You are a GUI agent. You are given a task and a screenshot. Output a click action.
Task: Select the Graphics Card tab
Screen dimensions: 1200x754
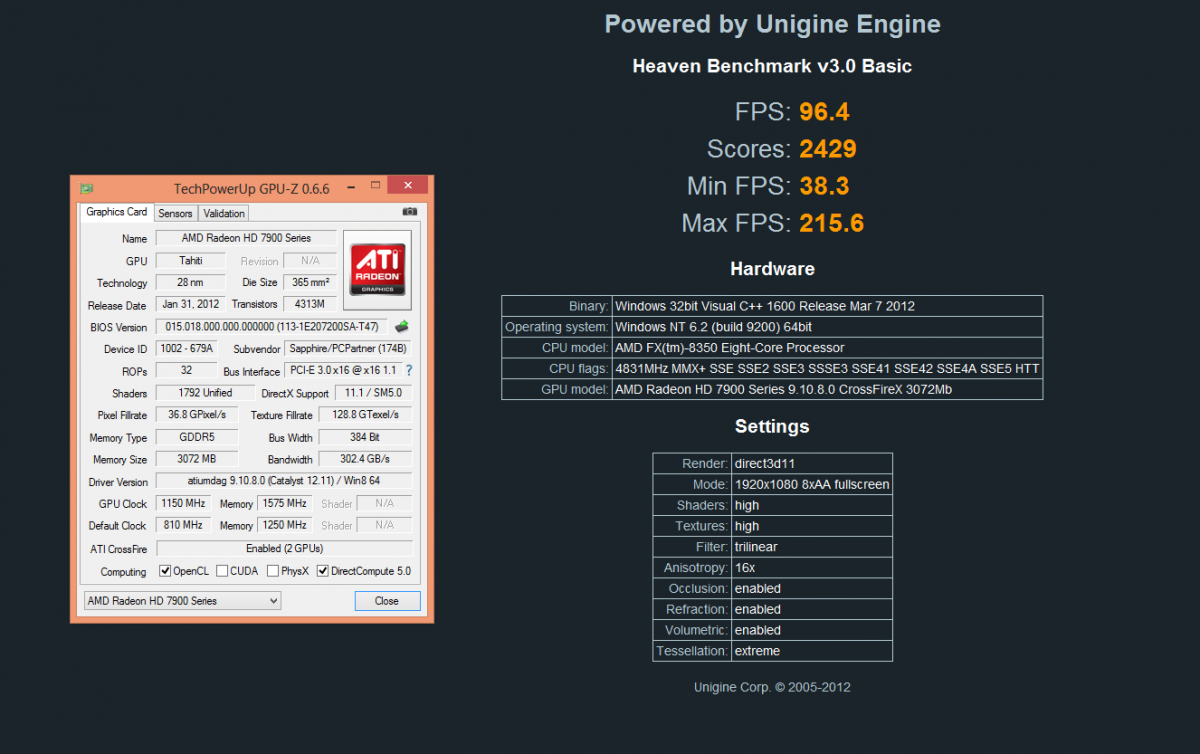(116, 212)
